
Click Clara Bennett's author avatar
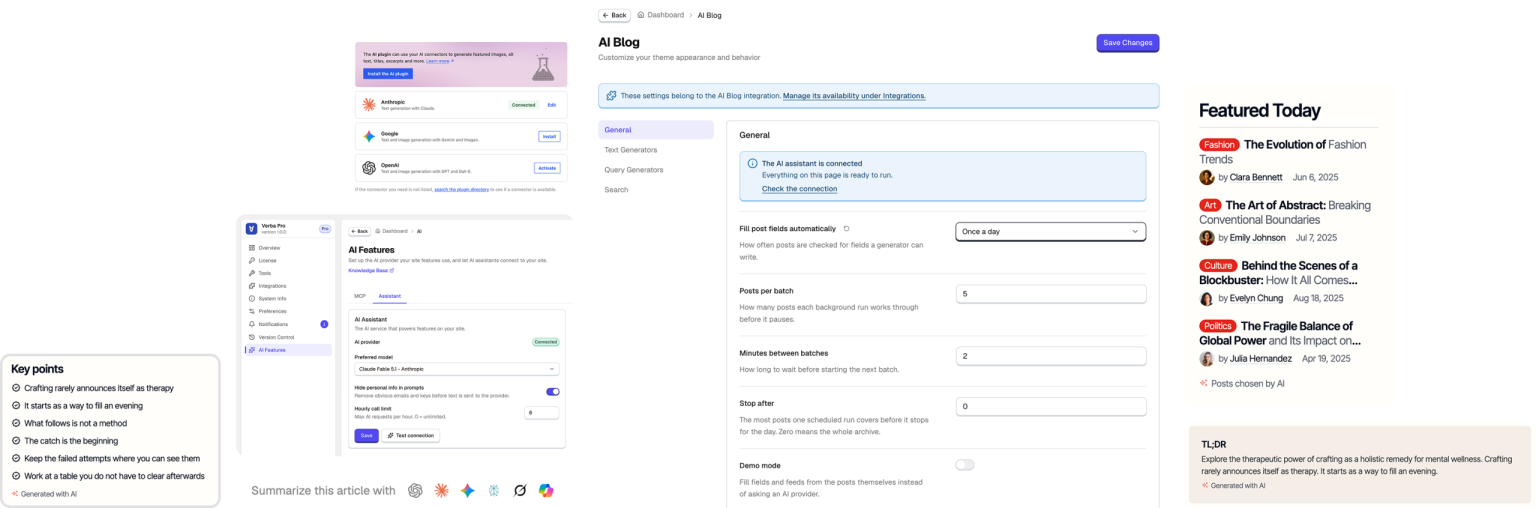[x=1207, y=177]
